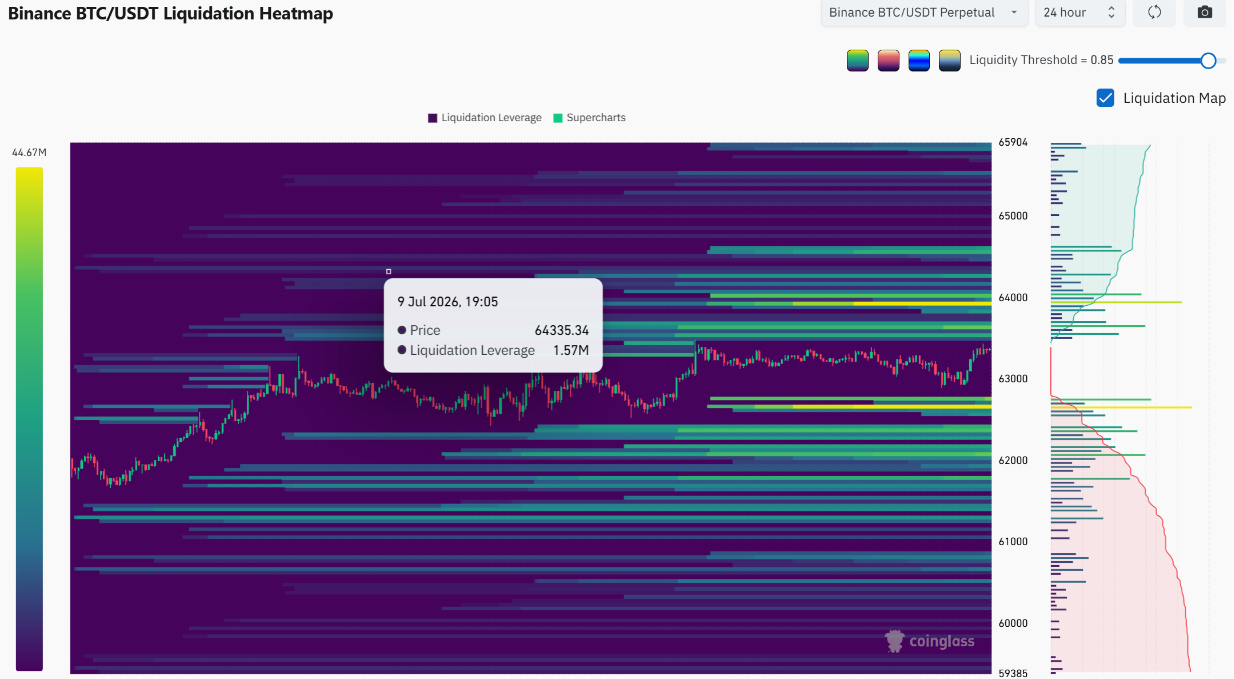Viewport: 1234px width, 679px height.
Task: Select the yellow-navy color scheme swatch
Action: coord(950,60)
